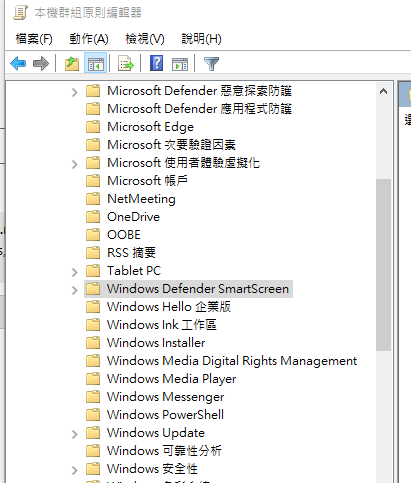Expand the Tablet PC node
The width and height of the screenshot is (411, 483).
75,272
